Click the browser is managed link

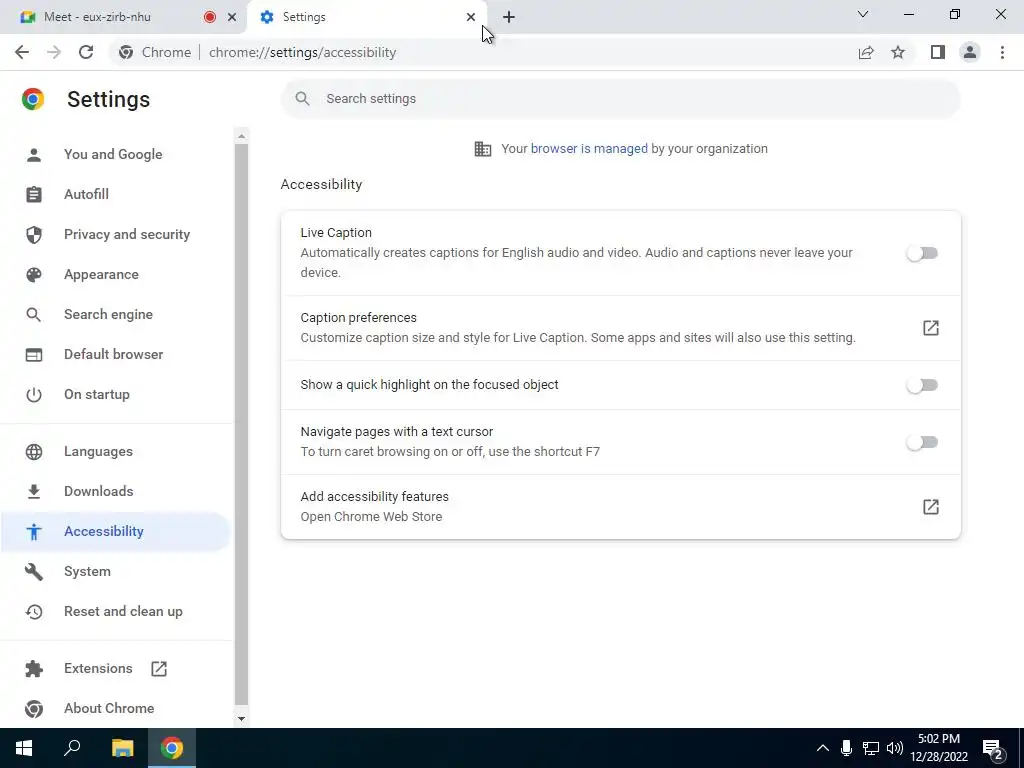[589, 148]
